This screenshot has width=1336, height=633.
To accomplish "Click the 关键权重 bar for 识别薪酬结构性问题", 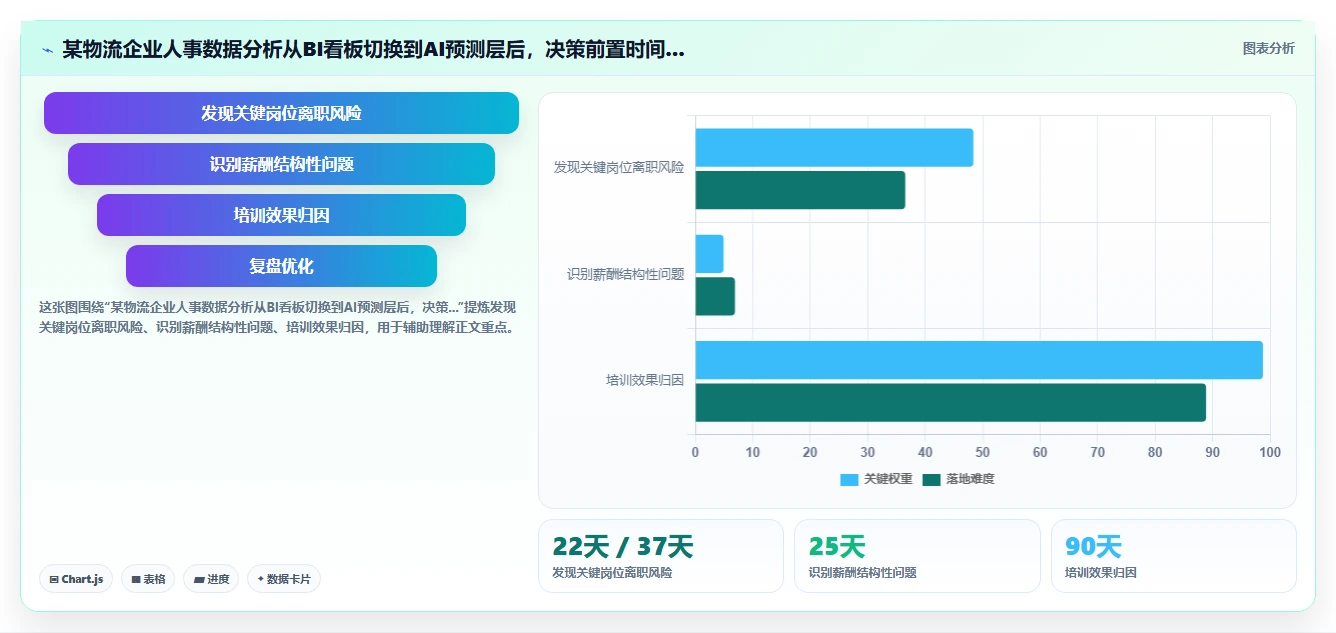I will [x=709, y=254].
